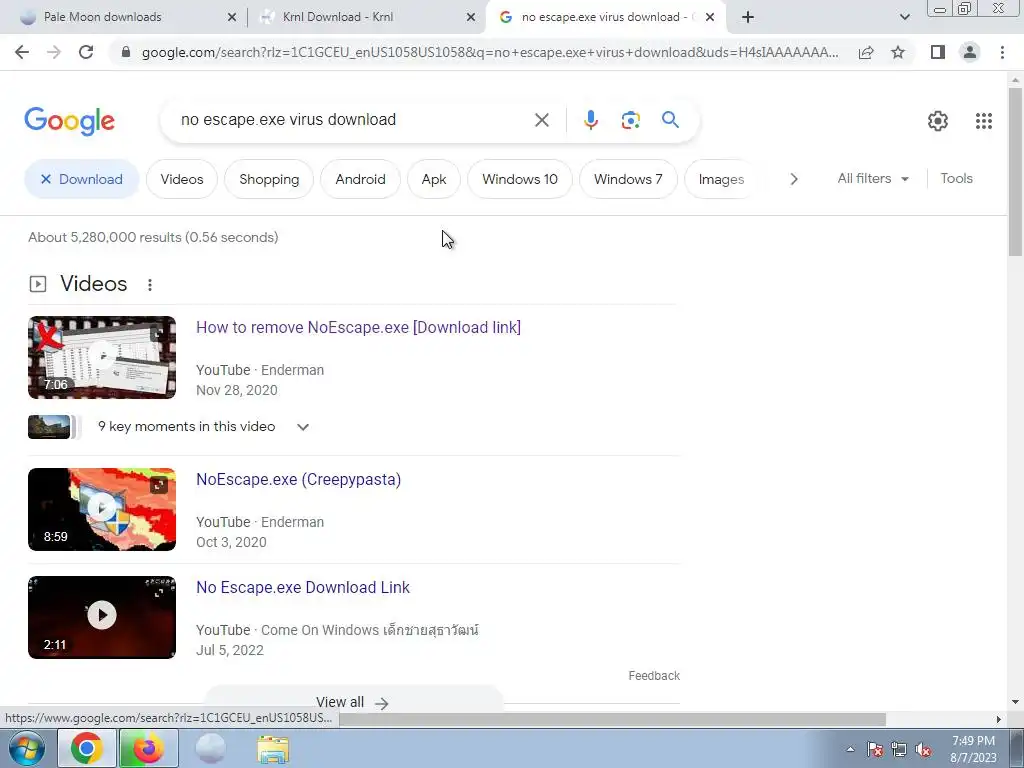1024x768 pixels.
Task: Click into the Google search field
Action: pos(353,120)
